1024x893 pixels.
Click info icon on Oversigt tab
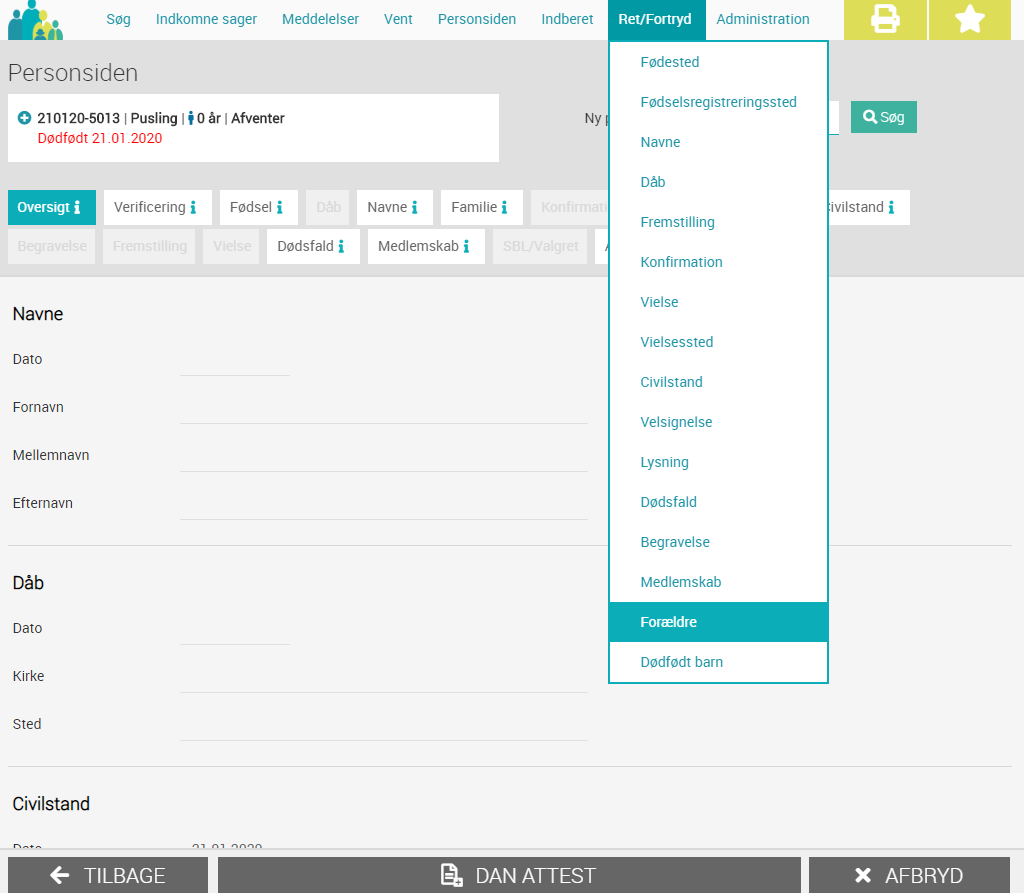[77, 207]
